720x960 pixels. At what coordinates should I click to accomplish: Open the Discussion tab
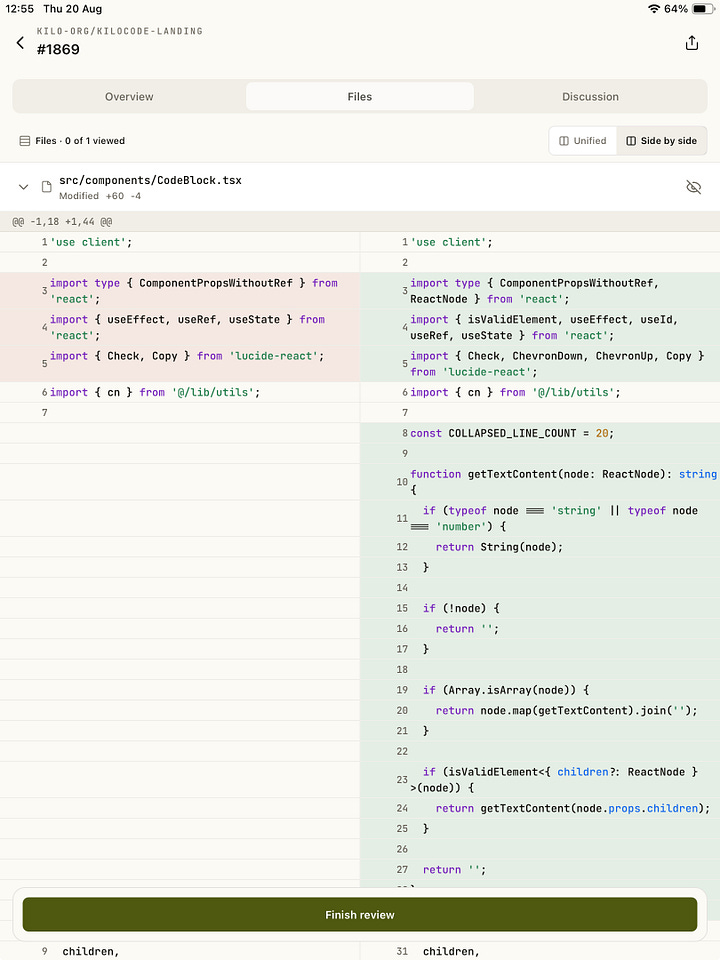(590, 97)
